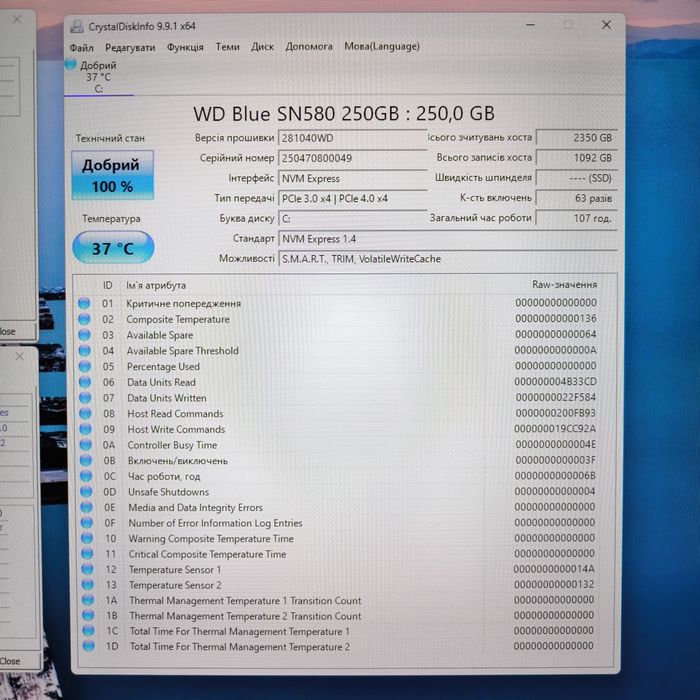Click status icon for Temperature Sensor 1 row
The height and width of the screenshot is (700, 700).
point(88,570)
